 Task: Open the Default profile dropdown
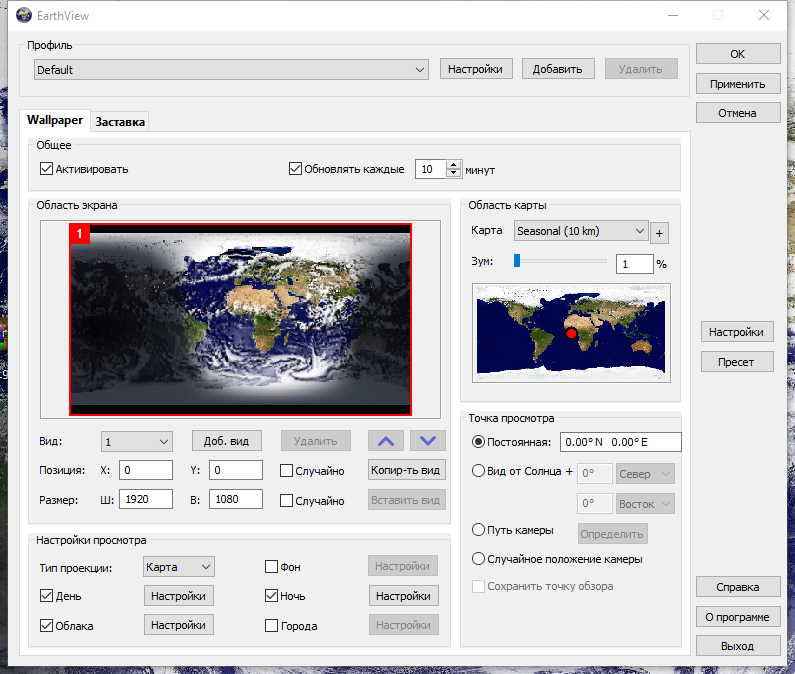[230, 70]
